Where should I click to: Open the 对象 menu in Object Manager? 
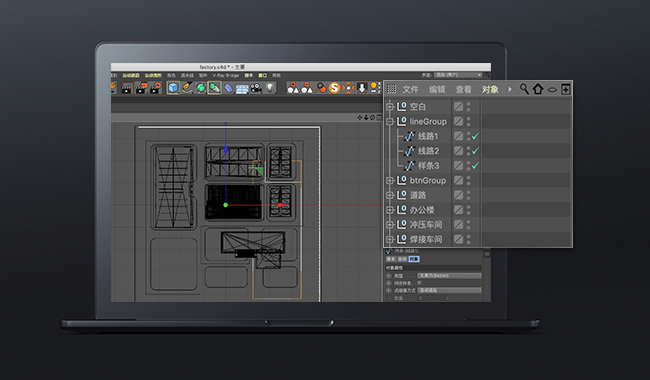click(x=490, y=90)
